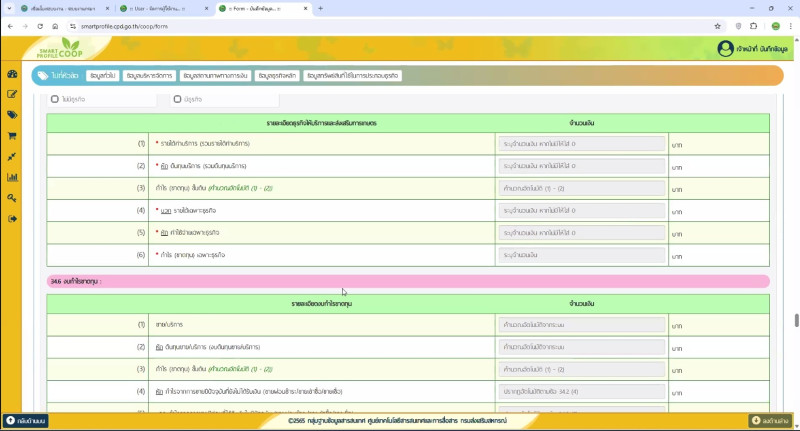This screenshot has height=431, width=800.
Task: Click the row 1 service income amount field
Action: tap(581, 144)
